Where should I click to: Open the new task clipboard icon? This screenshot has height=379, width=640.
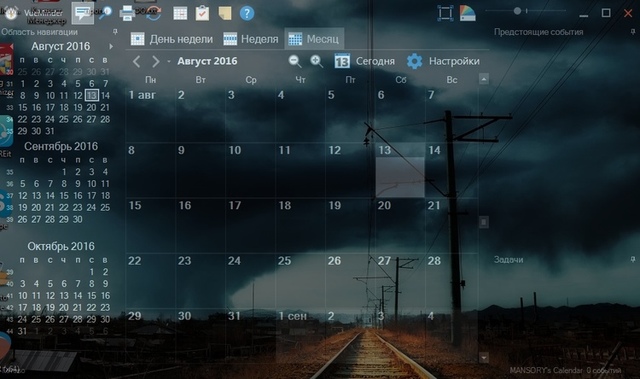pos(202,13)
